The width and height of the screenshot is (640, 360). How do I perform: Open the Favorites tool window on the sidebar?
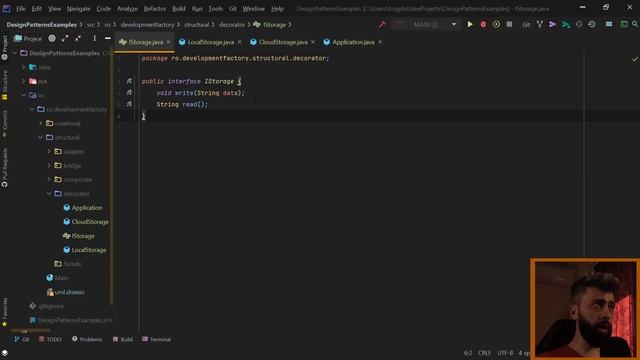[4, 312]
